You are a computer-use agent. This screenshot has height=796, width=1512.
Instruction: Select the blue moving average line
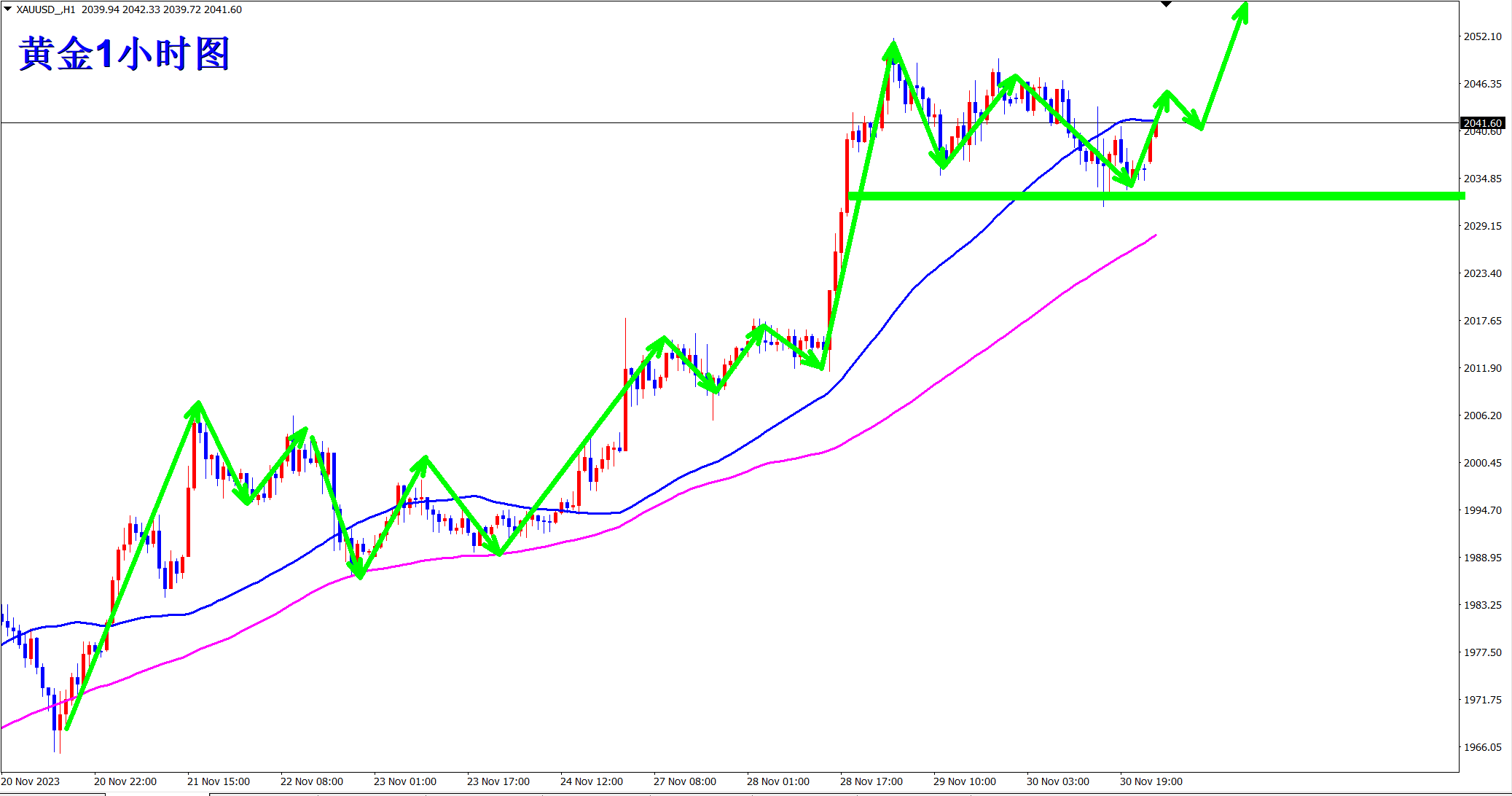pos(729,456)
